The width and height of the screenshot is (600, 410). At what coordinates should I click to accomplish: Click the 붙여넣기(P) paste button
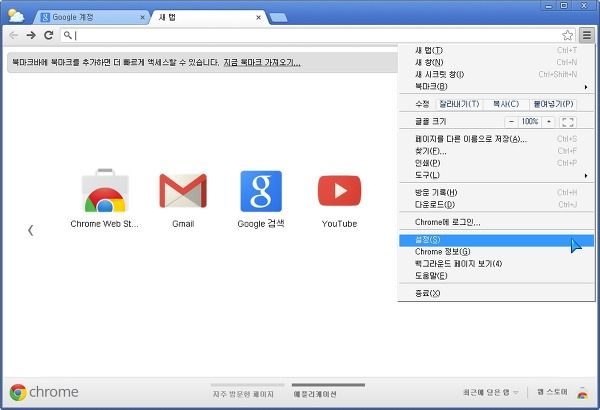pos(553,104)
